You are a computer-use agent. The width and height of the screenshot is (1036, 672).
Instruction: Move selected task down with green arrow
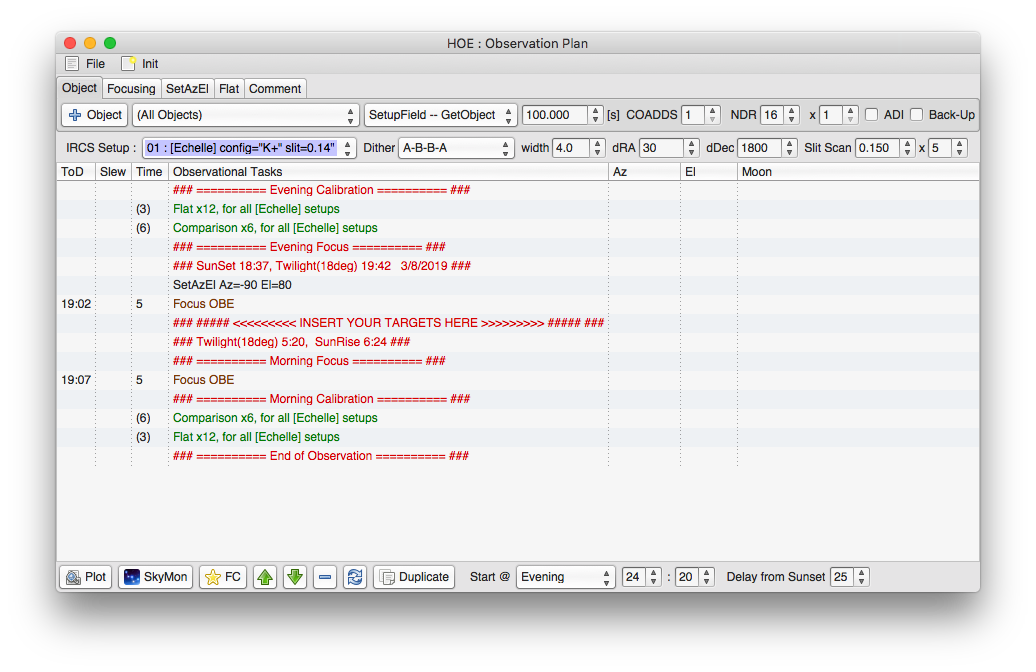pyautogui.click(x=295, y=576)
